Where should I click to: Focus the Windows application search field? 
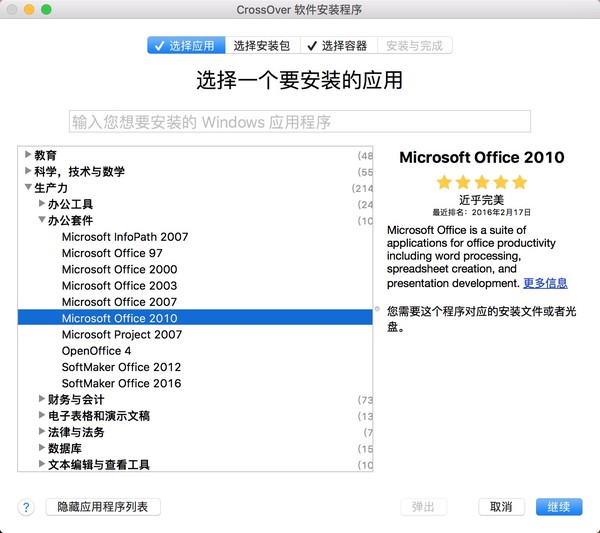click(300, 122)
